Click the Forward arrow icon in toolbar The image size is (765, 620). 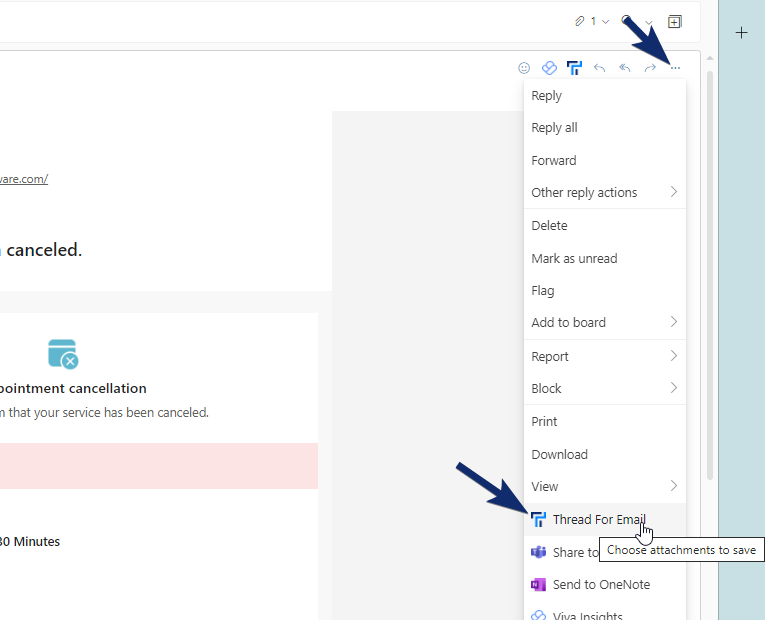pos(650,68)
